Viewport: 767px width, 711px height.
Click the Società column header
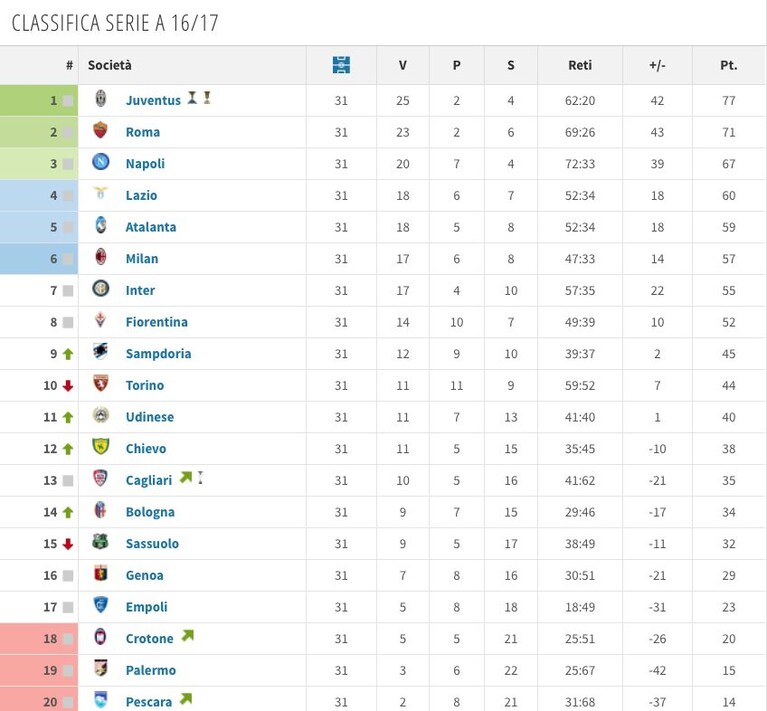pyautogui.click(x=110, y=65)
